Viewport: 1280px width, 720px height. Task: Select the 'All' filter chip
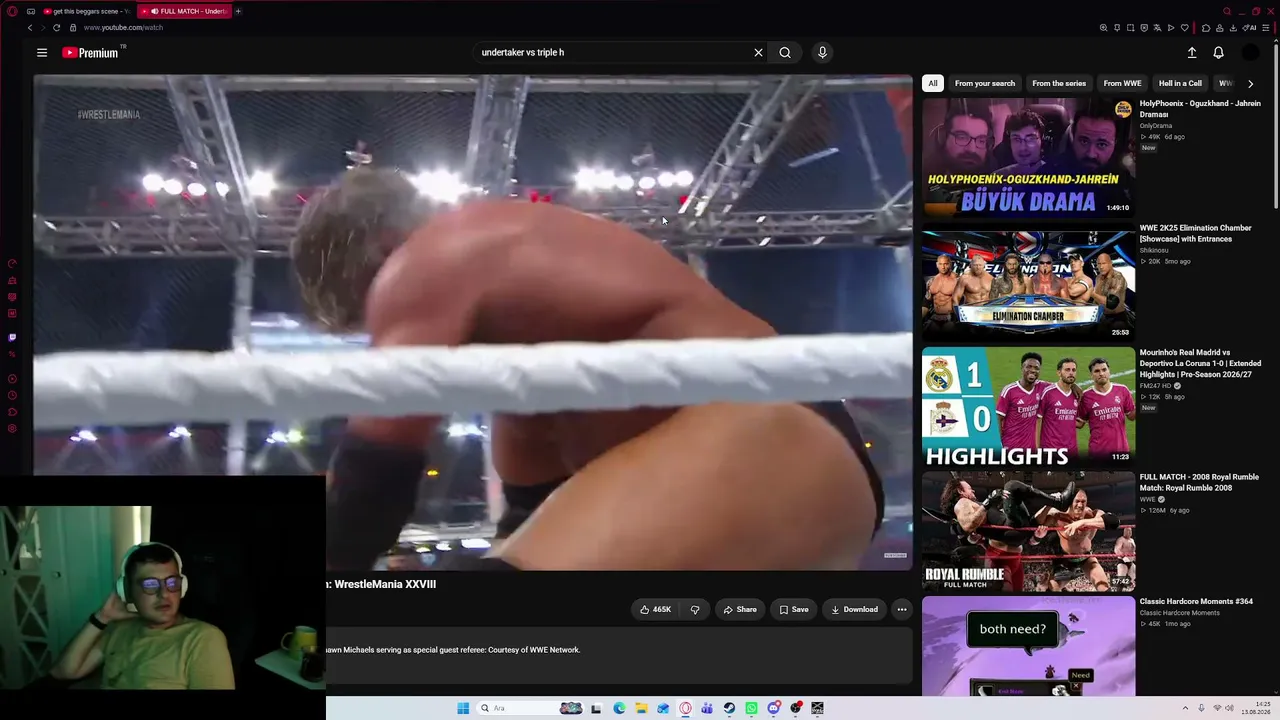(x=933, y=84)
